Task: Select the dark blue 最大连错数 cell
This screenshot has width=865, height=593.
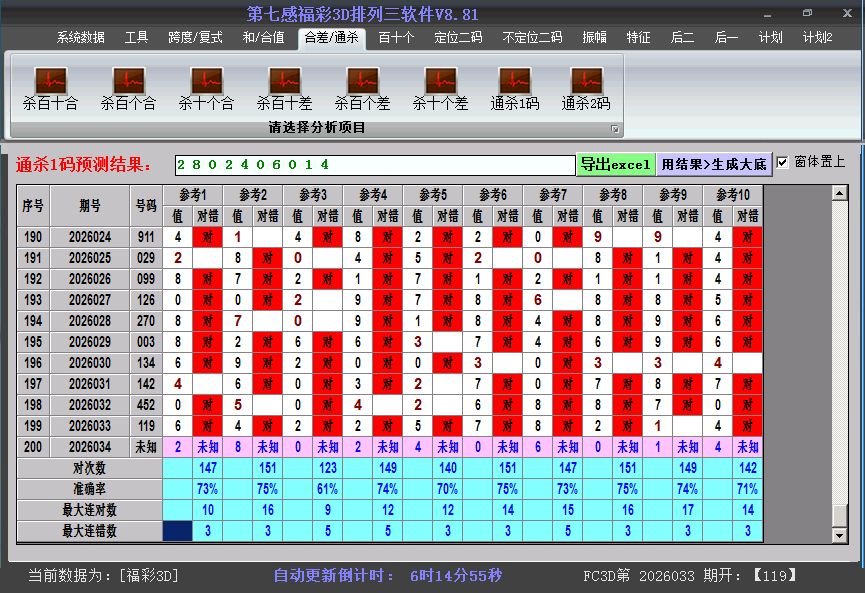Action: click(x=178, y=531)
